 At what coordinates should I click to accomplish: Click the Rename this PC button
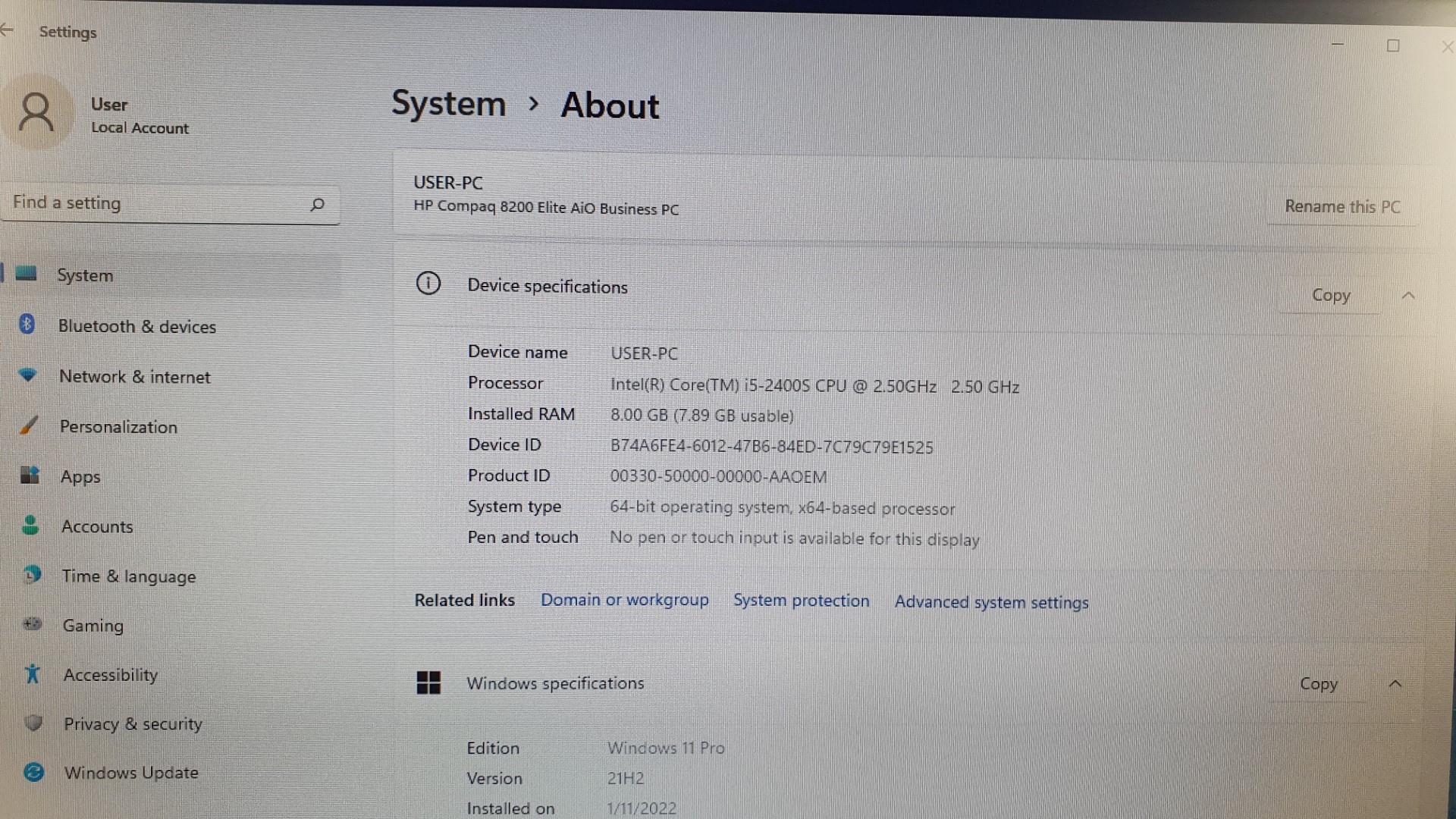1342,206
